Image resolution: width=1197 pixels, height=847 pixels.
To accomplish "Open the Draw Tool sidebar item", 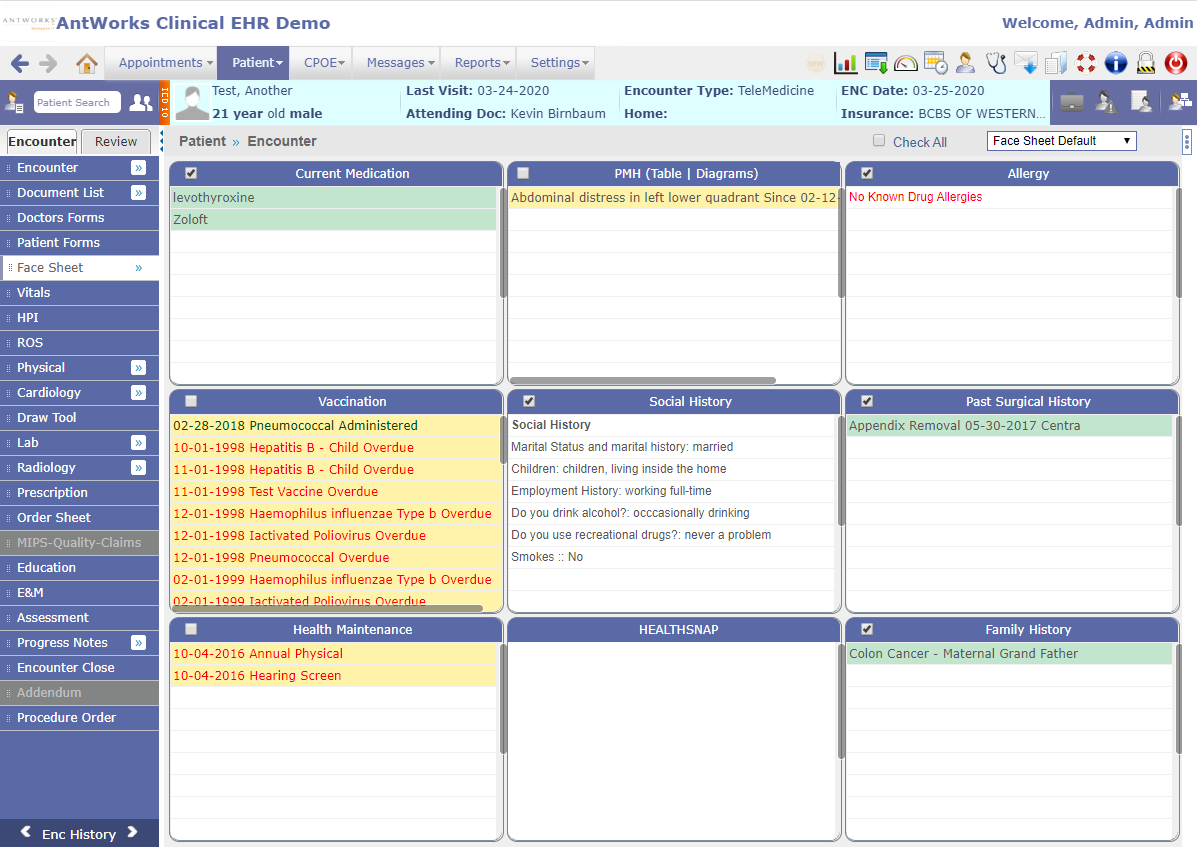I will [x=79, y=418].
